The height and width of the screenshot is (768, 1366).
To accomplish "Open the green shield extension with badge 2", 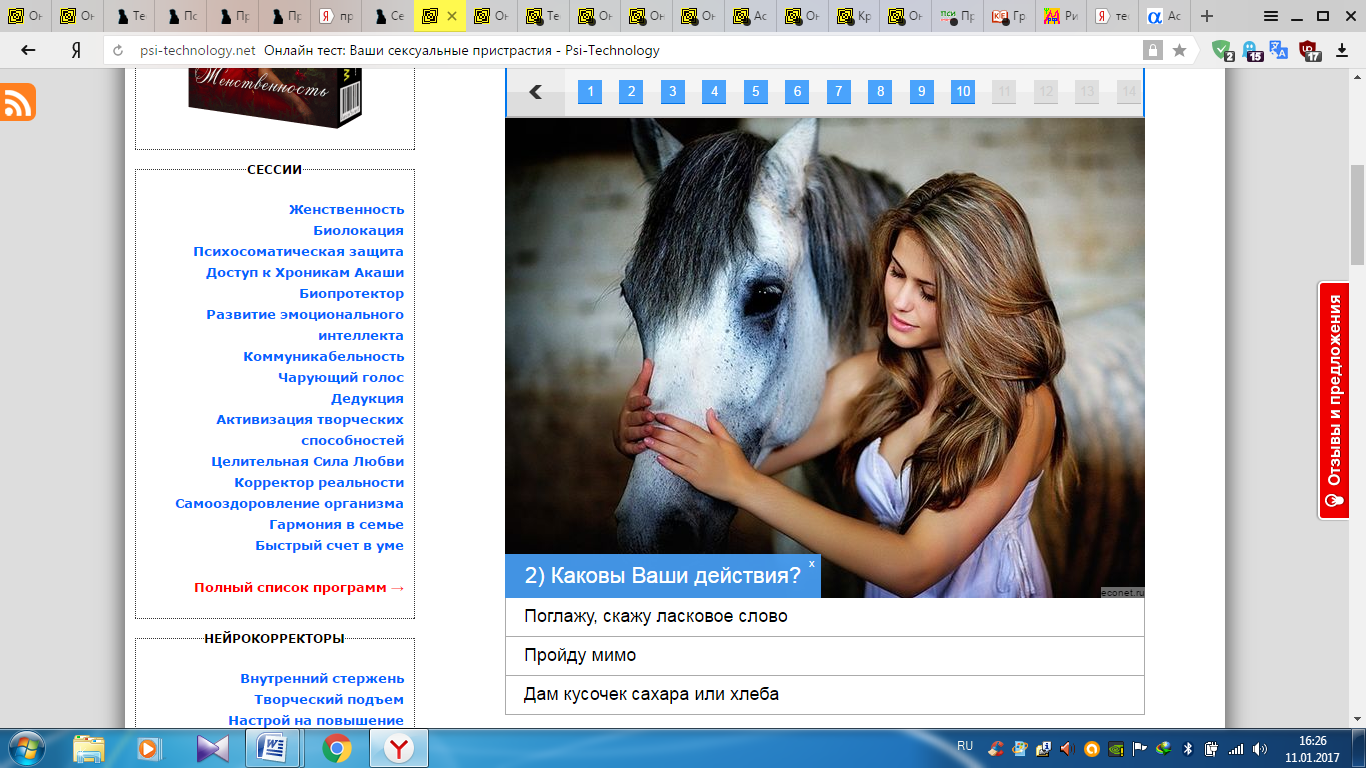I will (1222, 50).
